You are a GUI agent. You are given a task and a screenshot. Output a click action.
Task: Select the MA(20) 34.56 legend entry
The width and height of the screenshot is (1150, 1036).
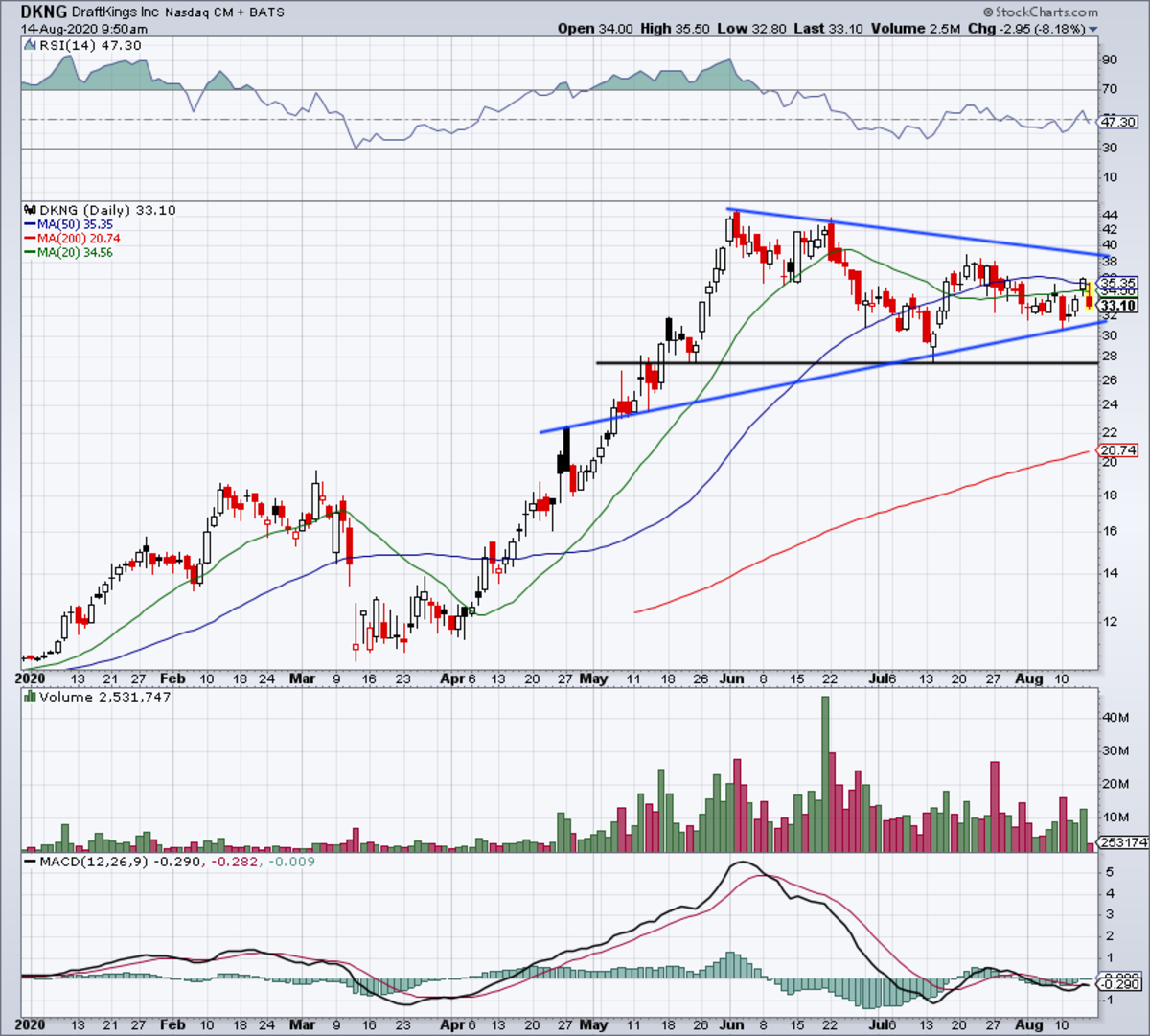68,253
